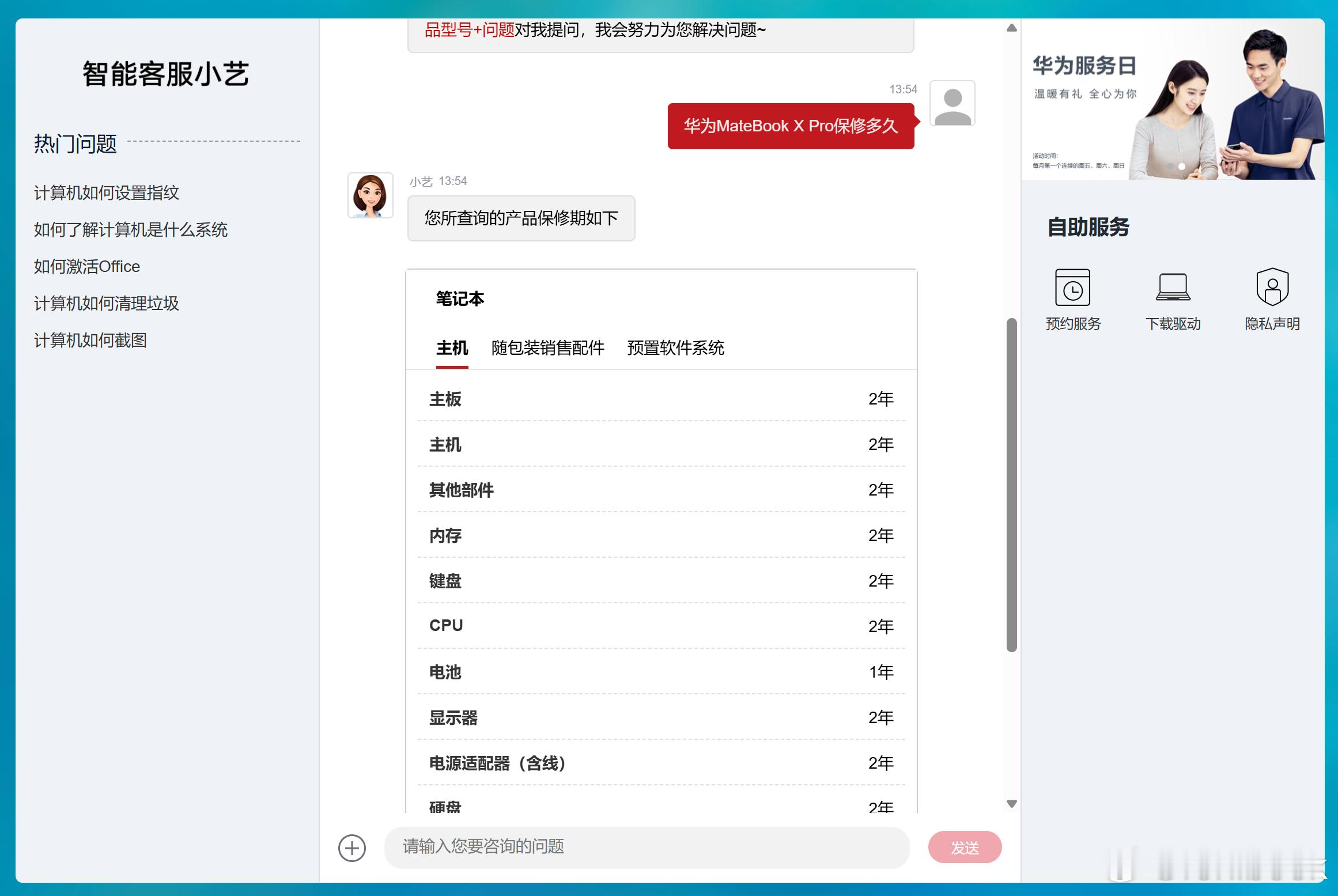Open the 预约服务 appointment icon
The width and height of the screenshot is (1338, 896).
(x=1072, y=287)
